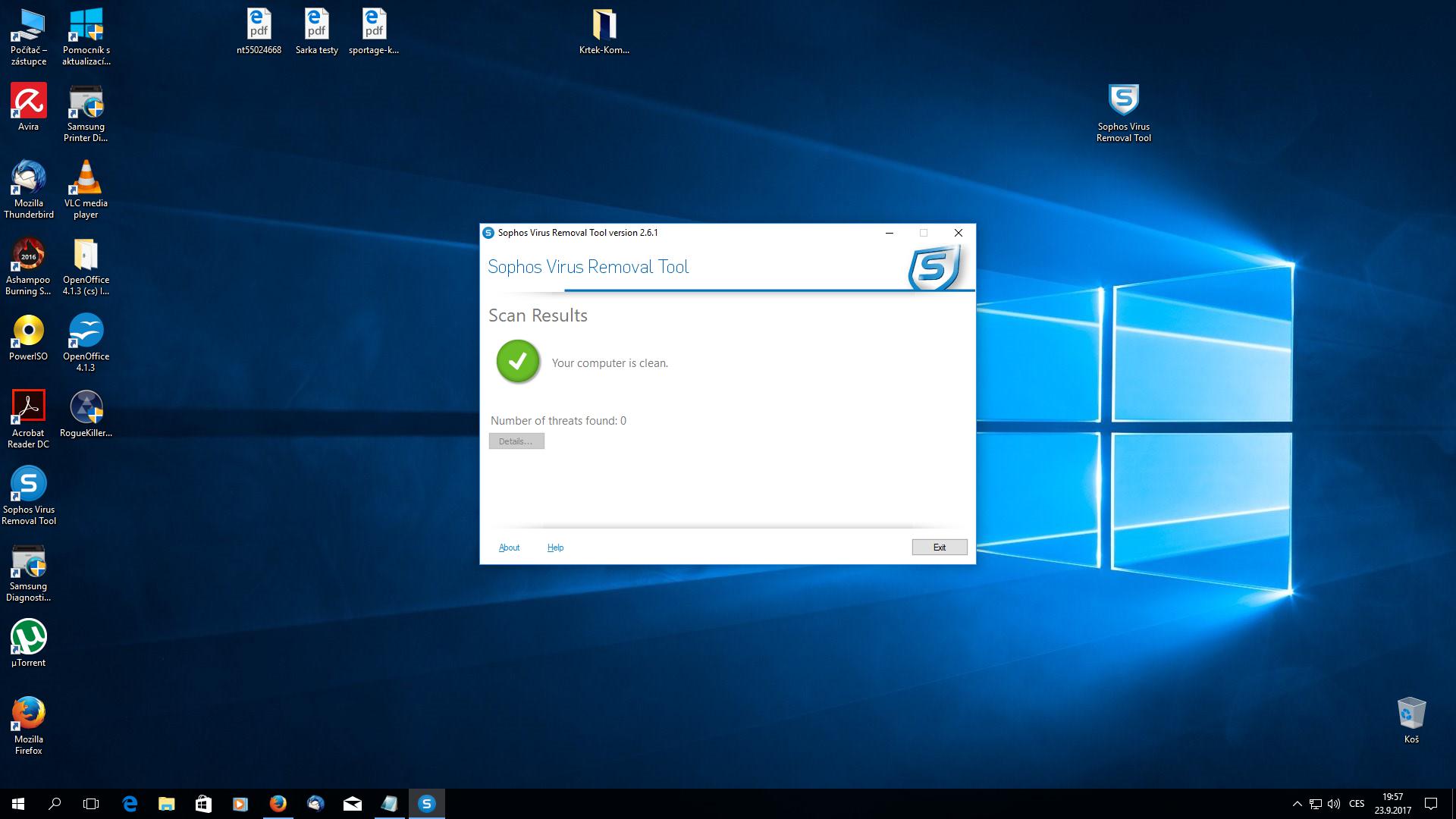Open Firefox from the taskbar
Image resolution: width=1456 pixels, height=819 pixels.
278,804
